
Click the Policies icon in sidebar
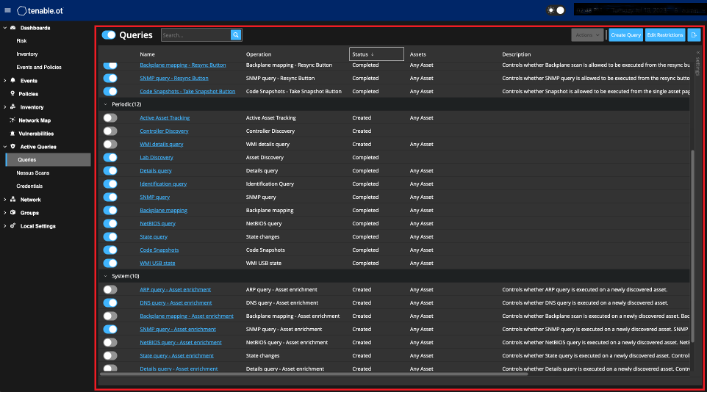pyautogui.click(x=13, y=94)
